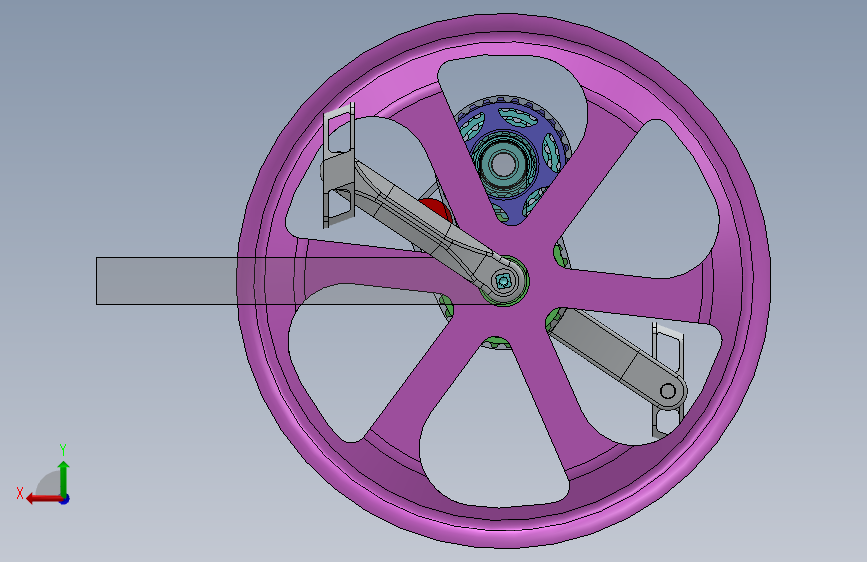Click the green Y axis arrow of the triad
The width and height of the screenshot is (867, 562).
click(x=64, y=479)
